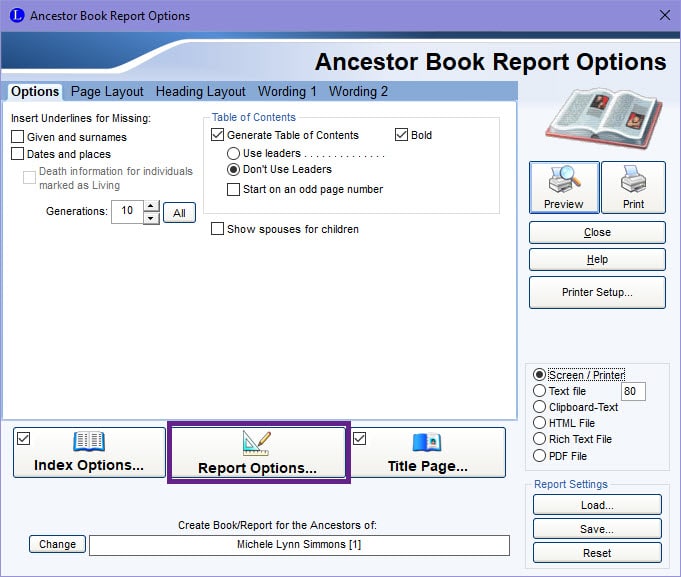The image size is (681, 577).
Task: Click the Printer Setup button
Action: pyautogui.click(x=597, y=292)
